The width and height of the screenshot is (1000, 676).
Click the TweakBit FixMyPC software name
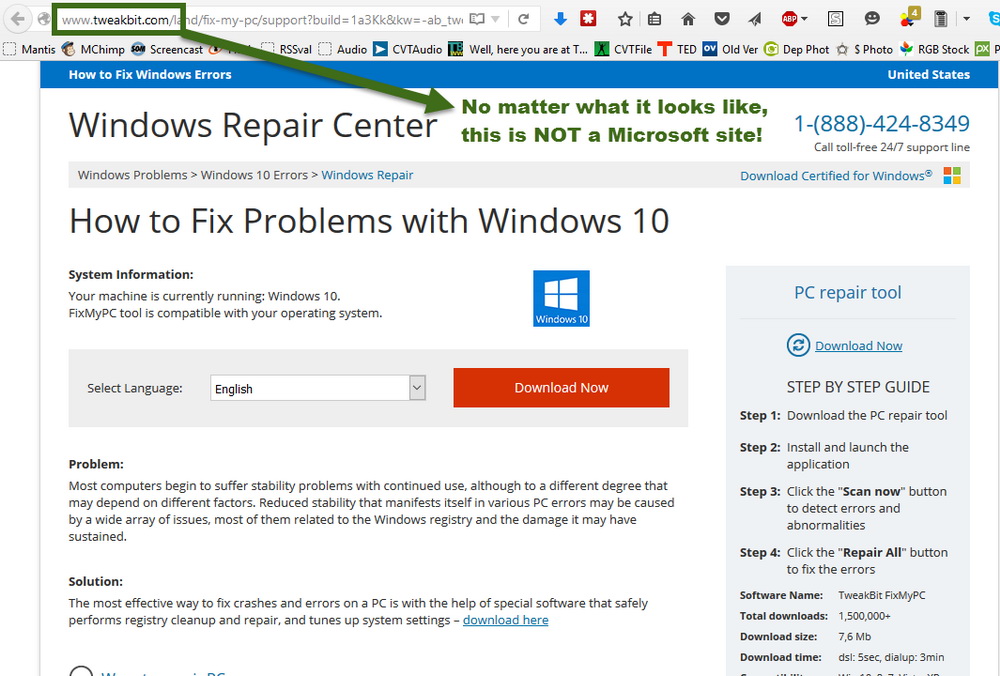point(881,595)
